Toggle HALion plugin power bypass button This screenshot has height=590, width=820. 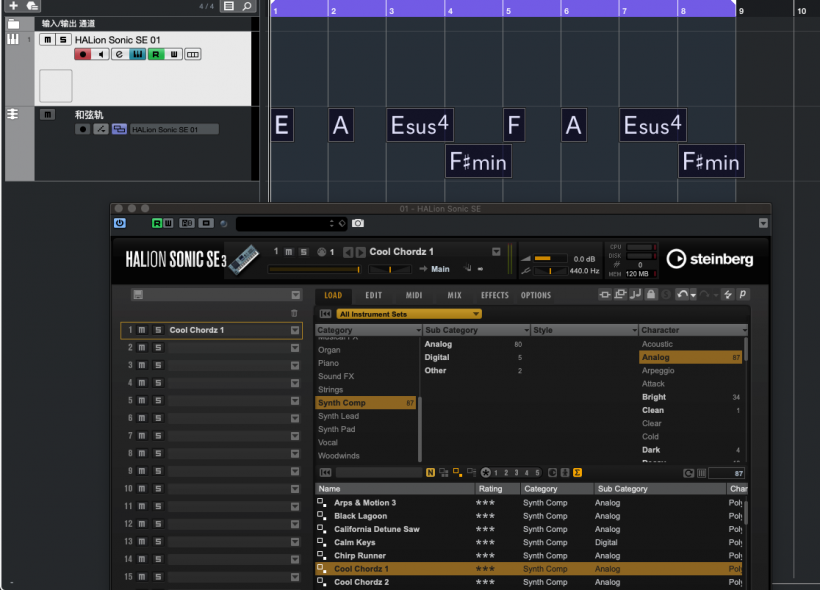coord(120,223)
